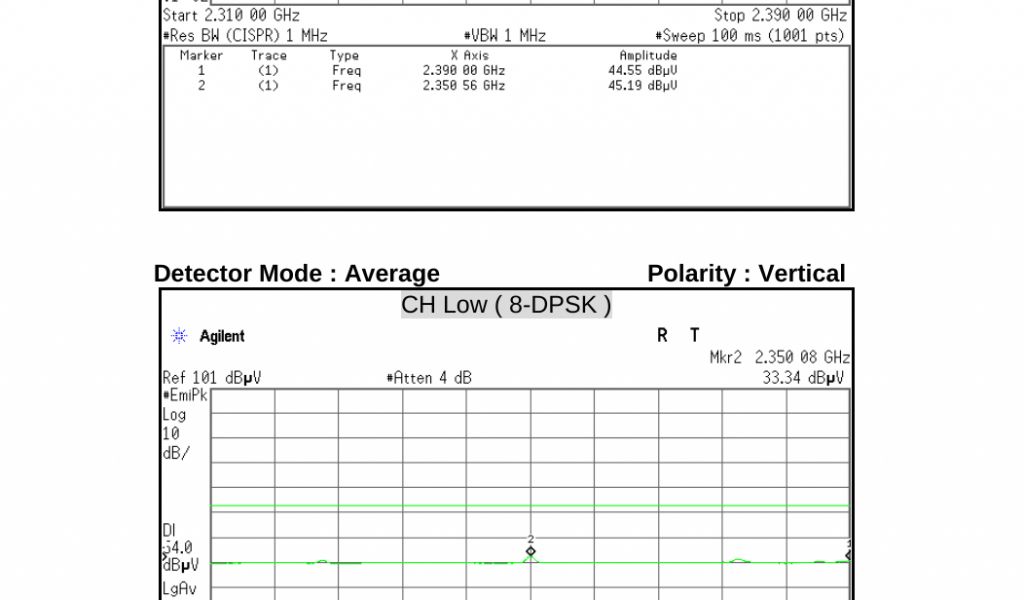Click the DI display line indicator arrow
This screenshot has height=600, width=1024.
pyautogui.click(x=165, y=555)
